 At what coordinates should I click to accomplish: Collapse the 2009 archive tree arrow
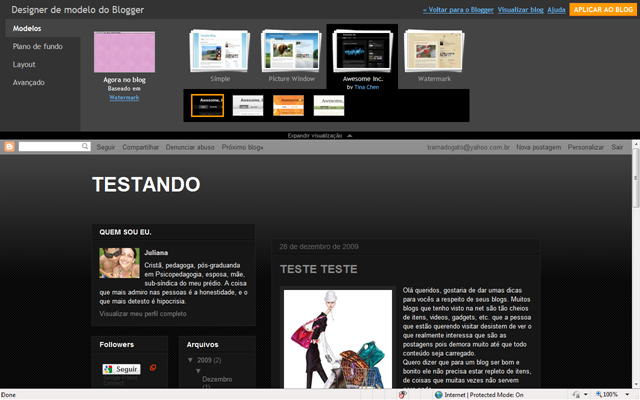tap(190, 360)
